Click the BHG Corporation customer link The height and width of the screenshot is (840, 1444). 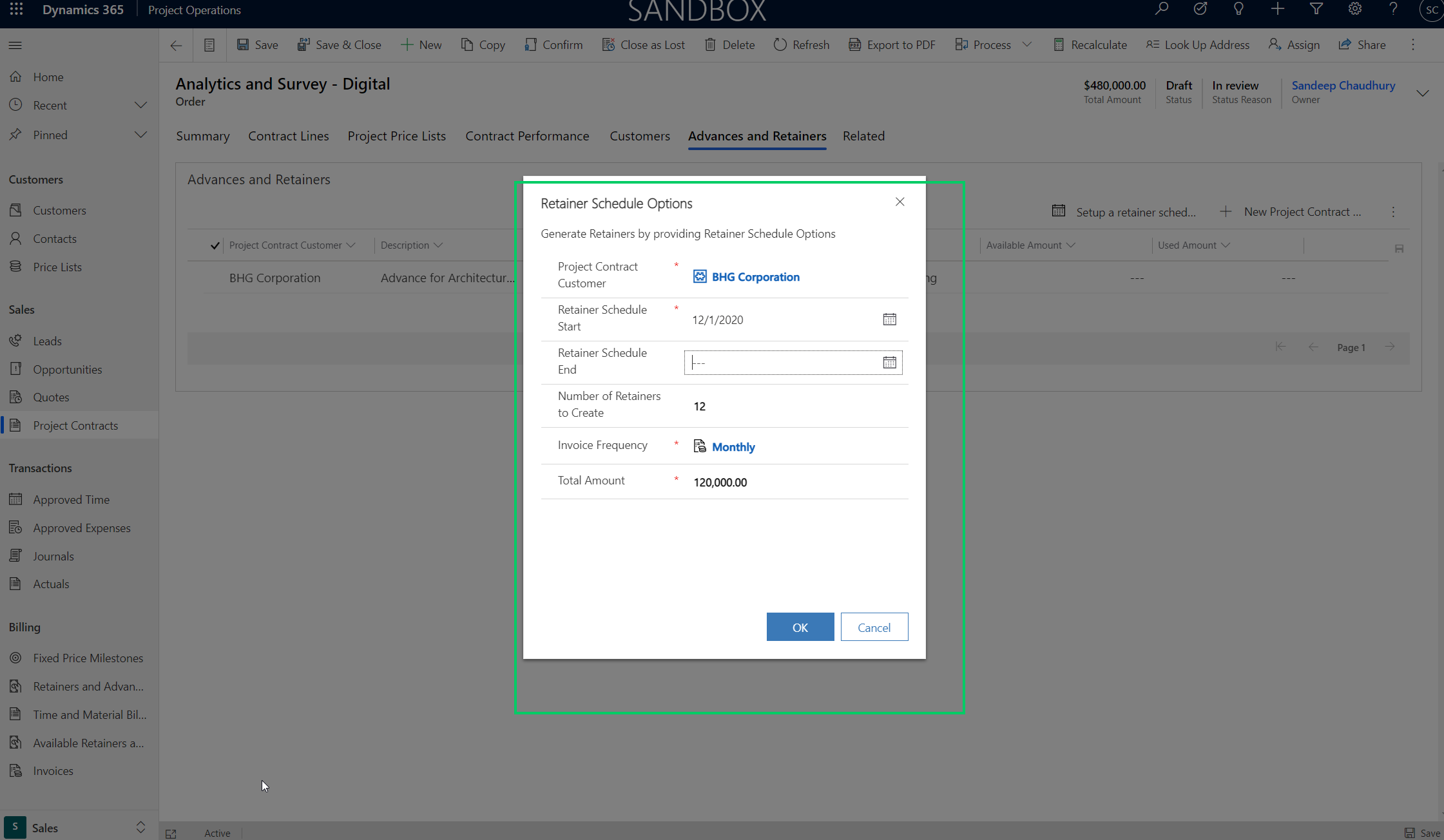tap(755, 277)
